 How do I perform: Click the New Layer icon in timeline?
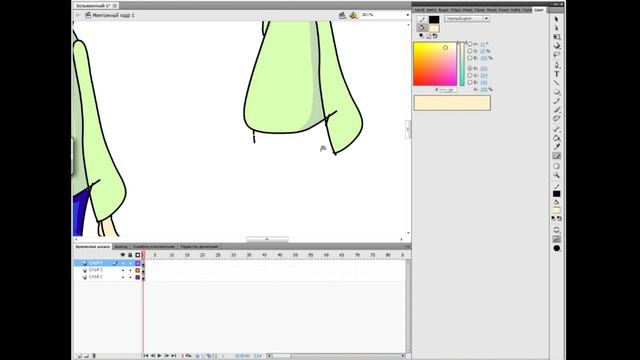[80, 356]
